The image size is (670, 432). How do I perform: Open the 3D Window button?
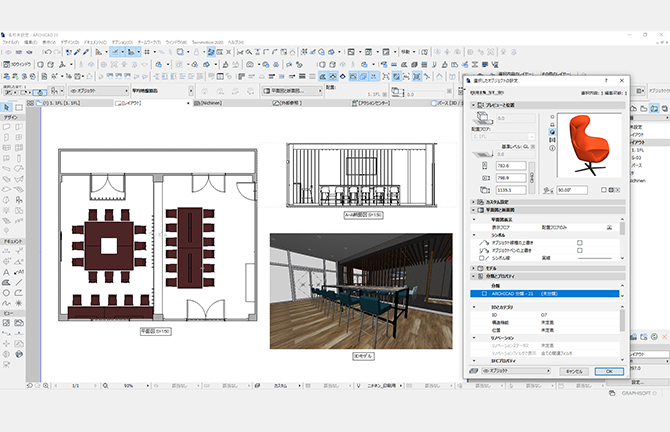[18, 65]
